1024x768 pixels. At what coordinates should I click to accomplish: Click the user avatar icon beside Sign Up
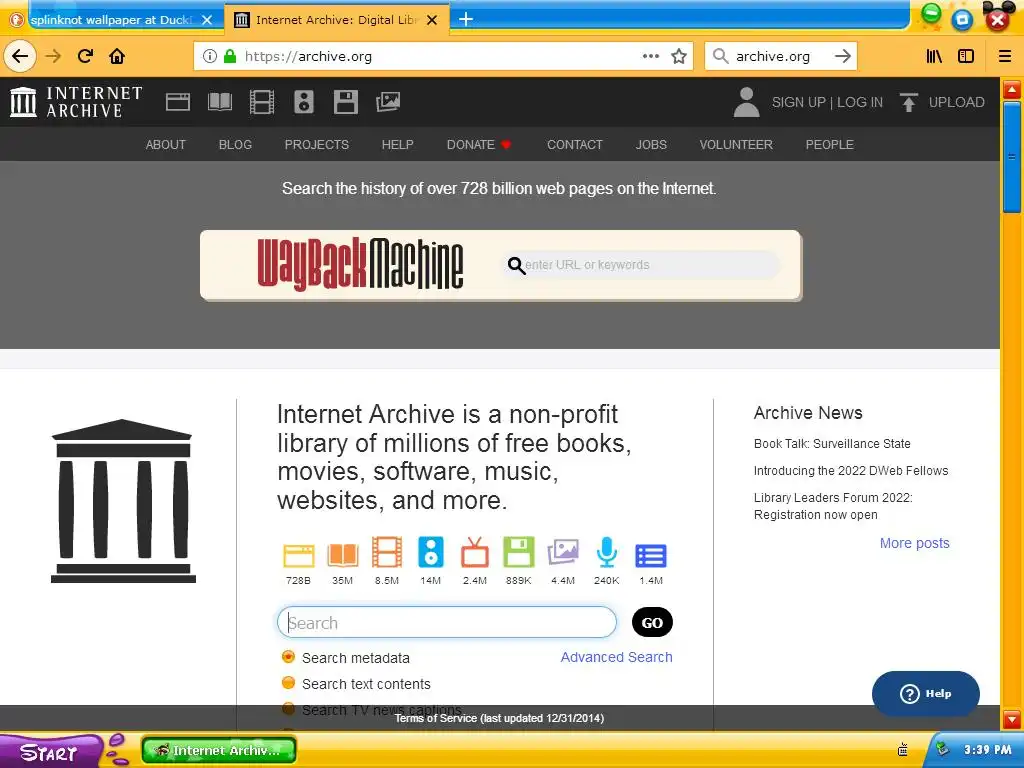pyautogui.click(x=746, y=102)
